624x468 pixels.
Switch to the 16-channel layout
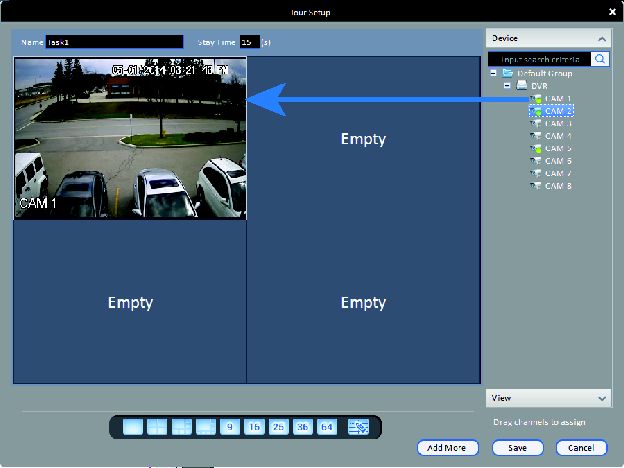[x=254, y=427]
